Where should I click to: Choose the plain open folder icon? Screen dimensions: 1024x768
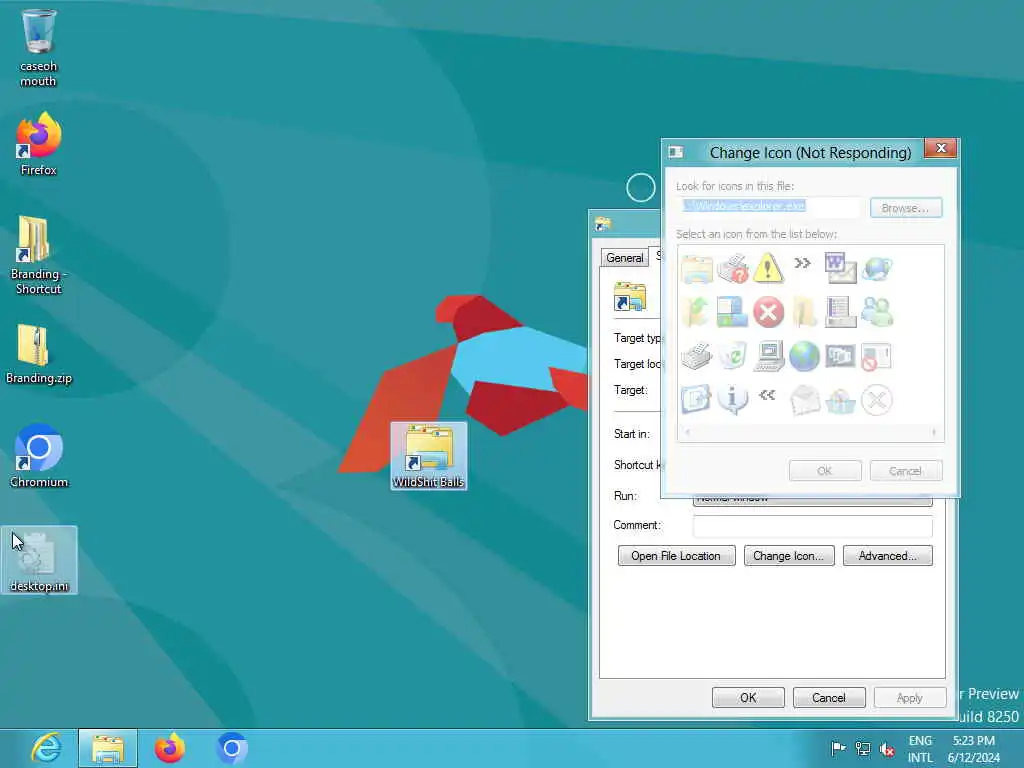(x=804, y=312)
